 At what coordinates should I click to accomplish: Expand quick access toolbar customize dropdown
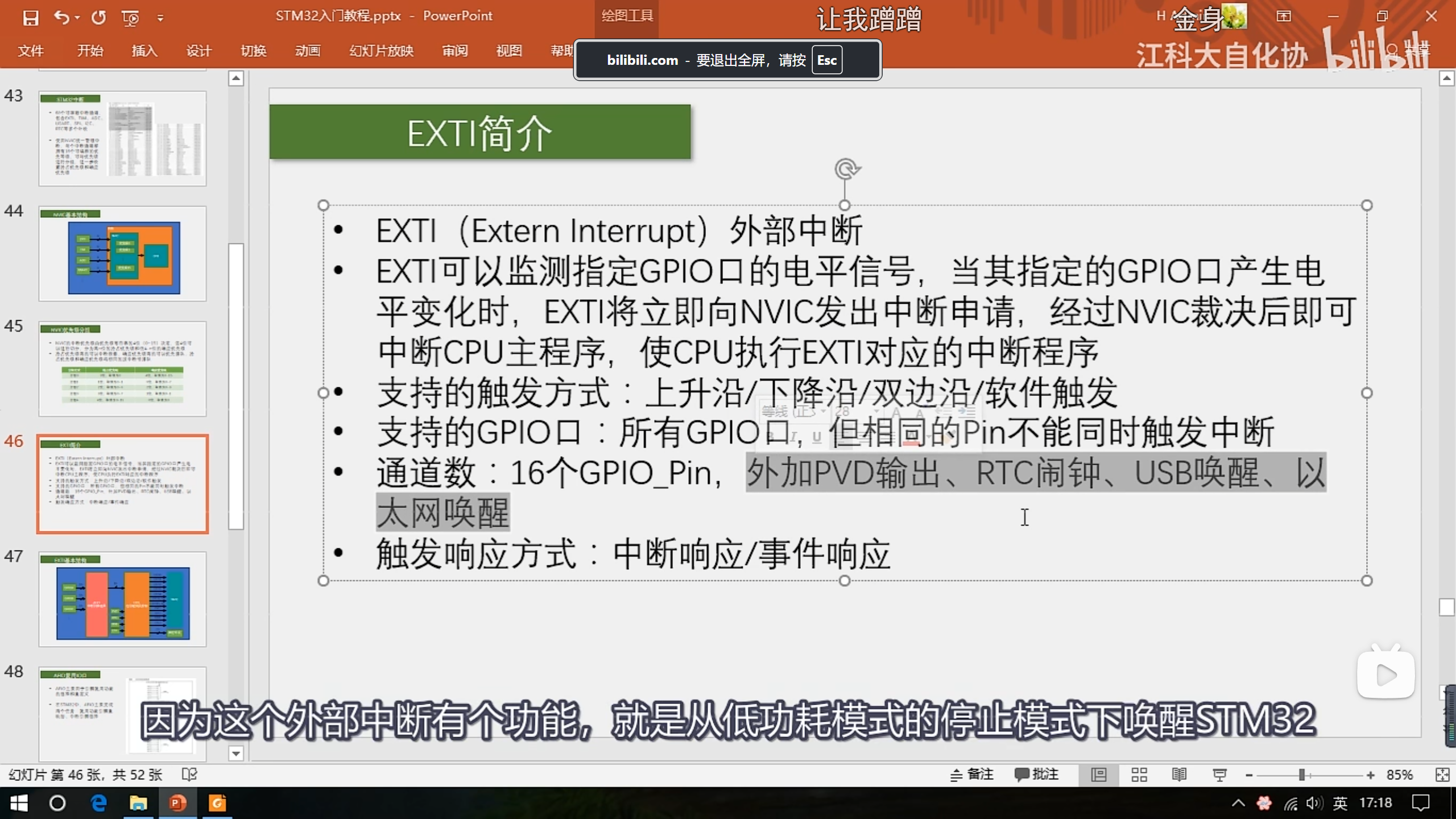point(160,18)
